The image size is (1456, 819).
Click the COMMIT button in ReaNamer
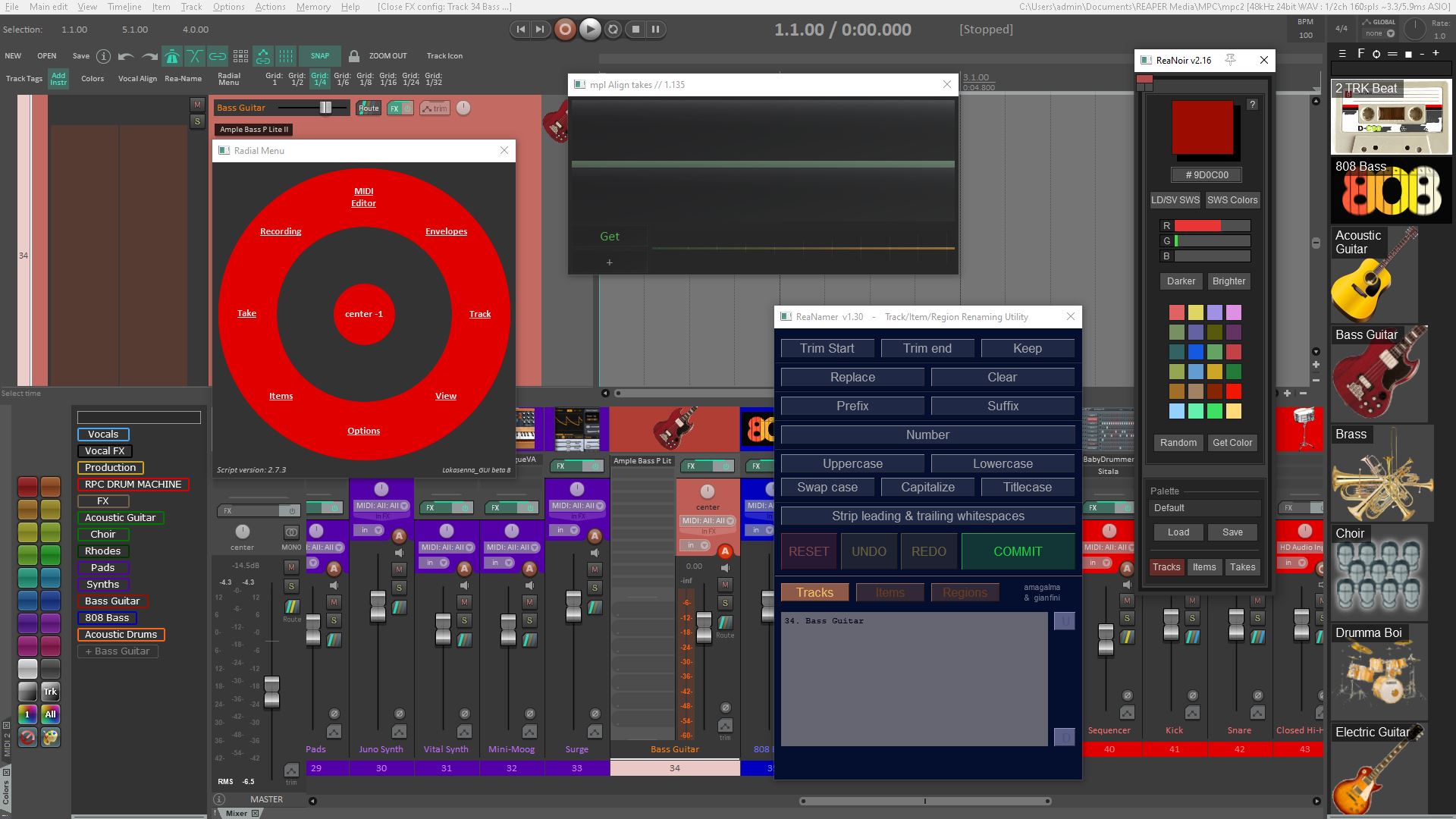tap(1018, 551)
